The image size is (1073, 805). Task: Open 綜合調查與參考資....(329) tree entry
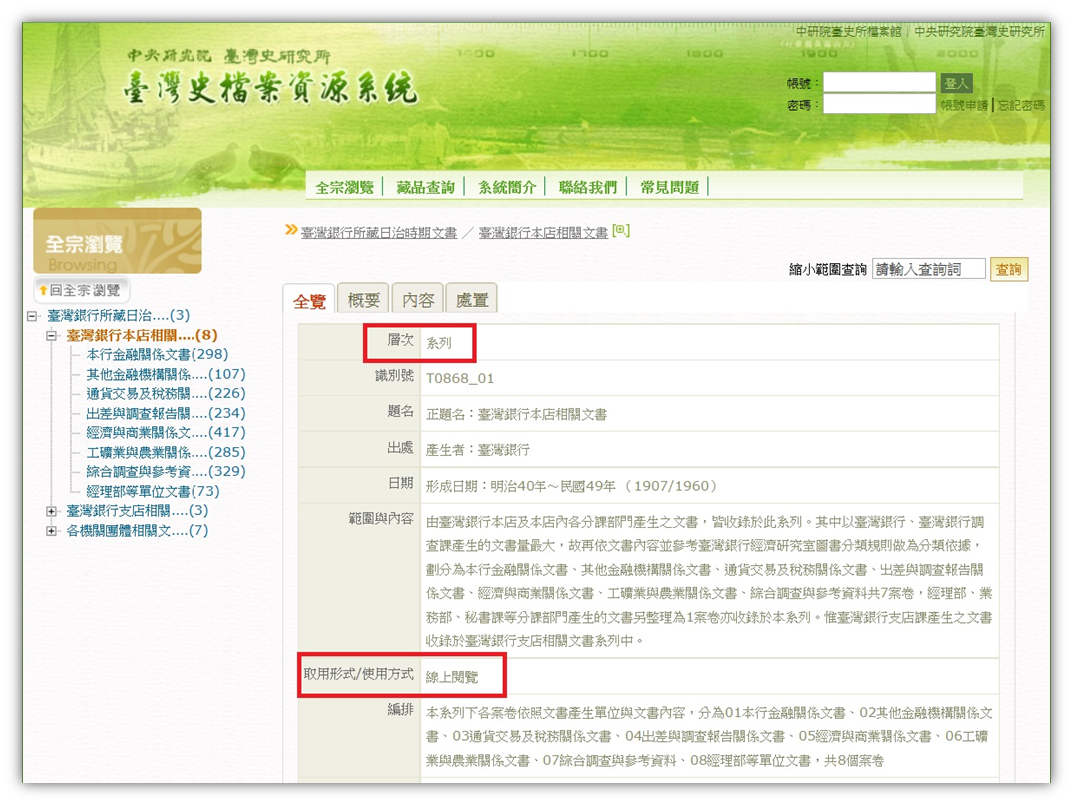tap(166, 472)
